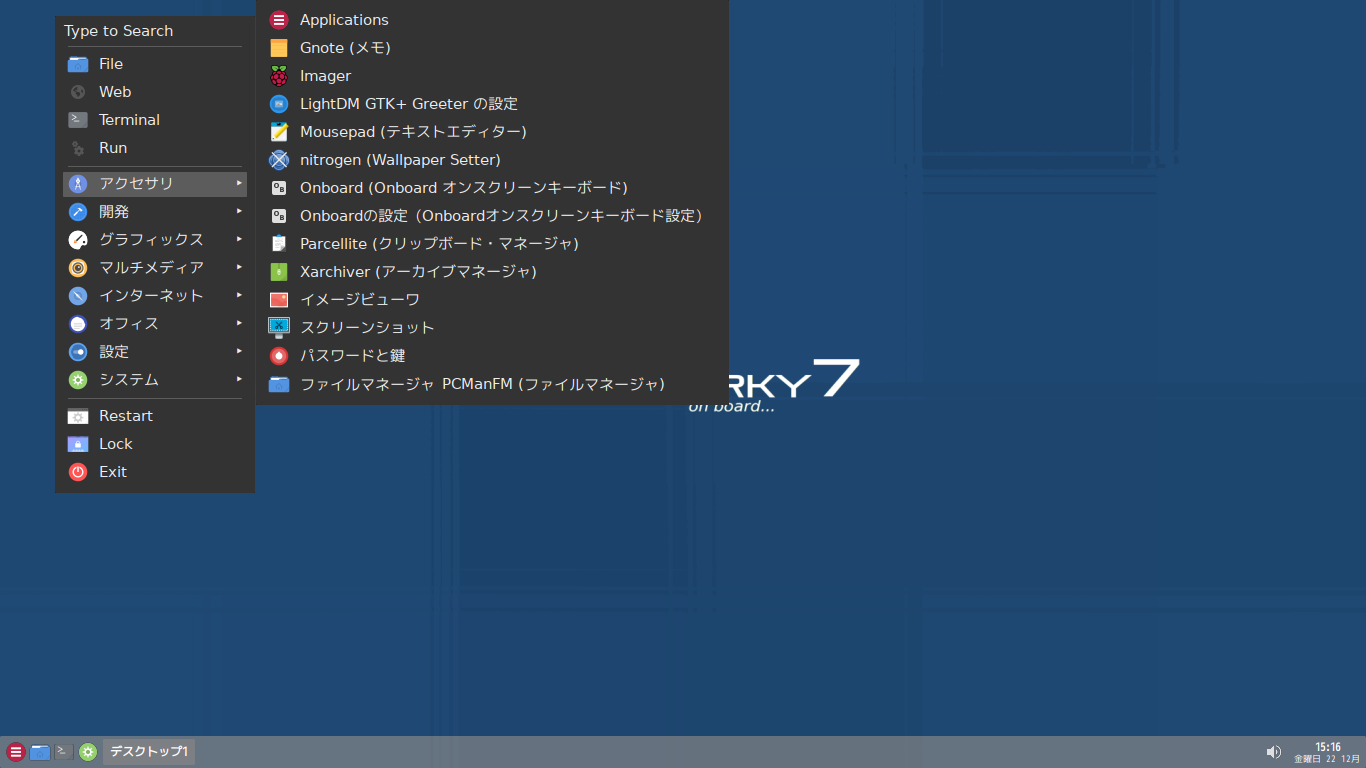Click the red Exit power icon
The width and height of the screenshot is (1366, 768).
point(78,472)
